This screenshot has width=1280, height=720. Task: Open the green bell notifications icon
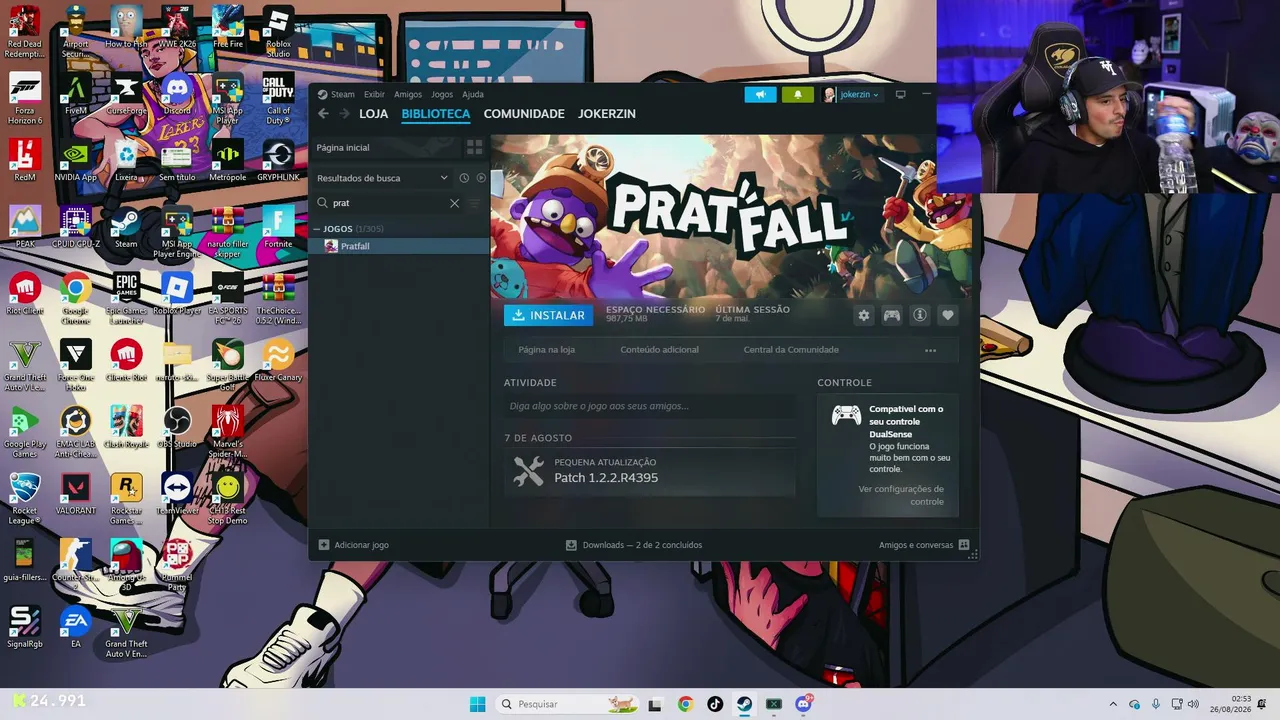pos(797,95)
